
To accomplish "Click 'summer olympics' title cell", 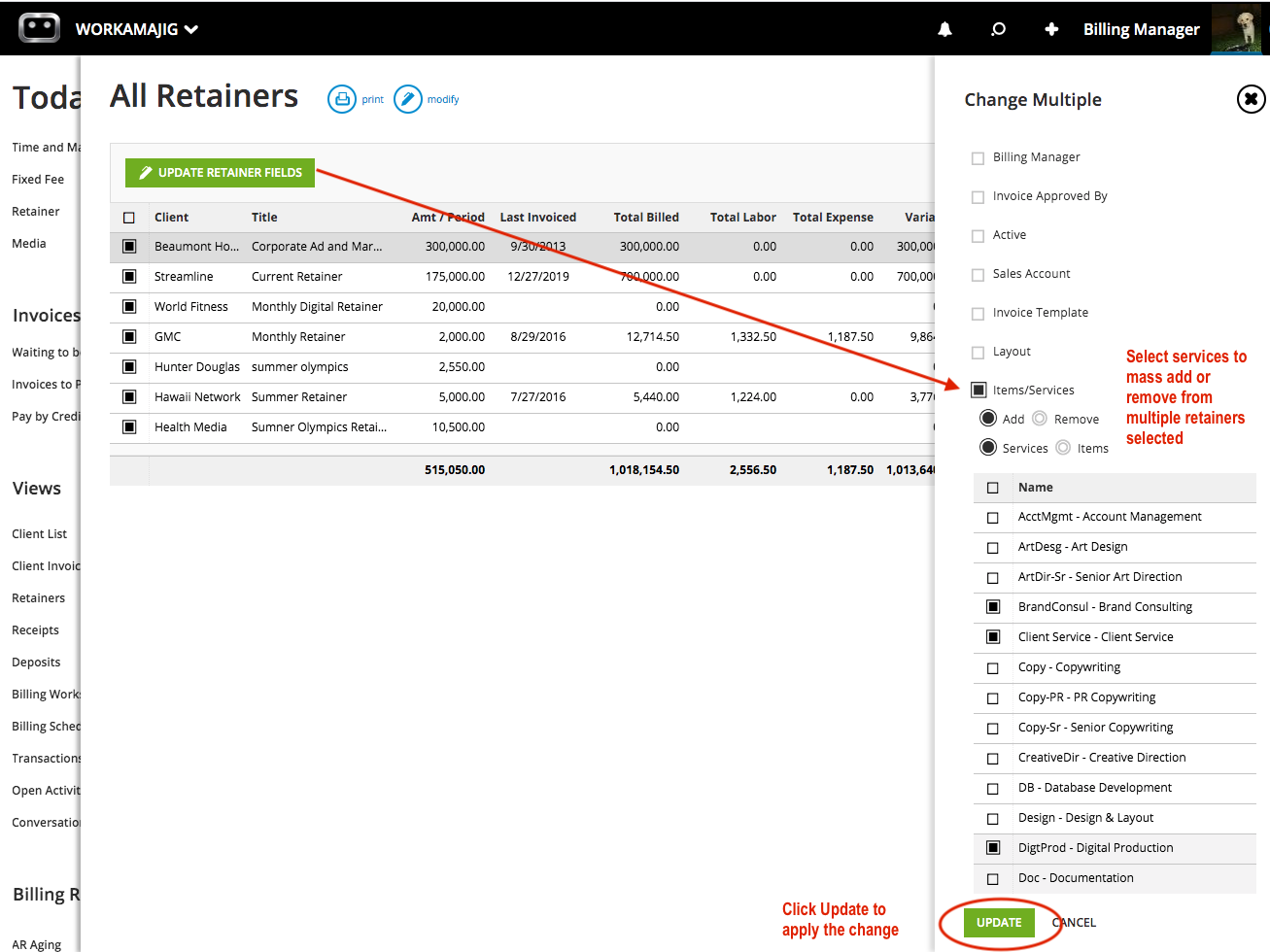I will (x=300, y=367).
